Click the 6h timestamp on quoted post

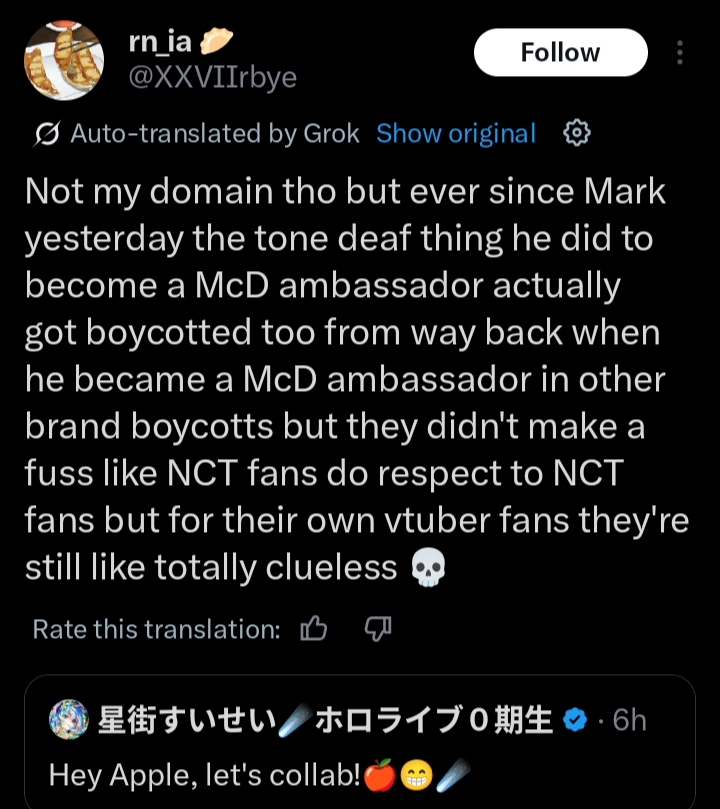coord(629,720)
